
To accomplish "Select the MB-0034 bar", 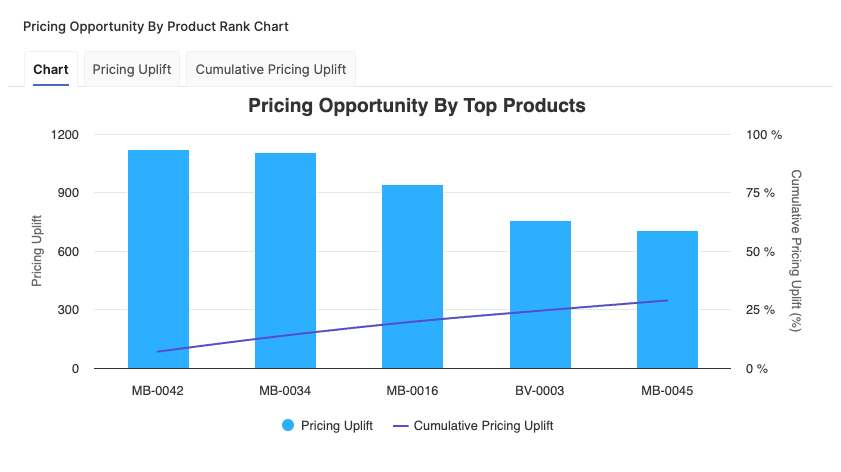I will (285, 260).
